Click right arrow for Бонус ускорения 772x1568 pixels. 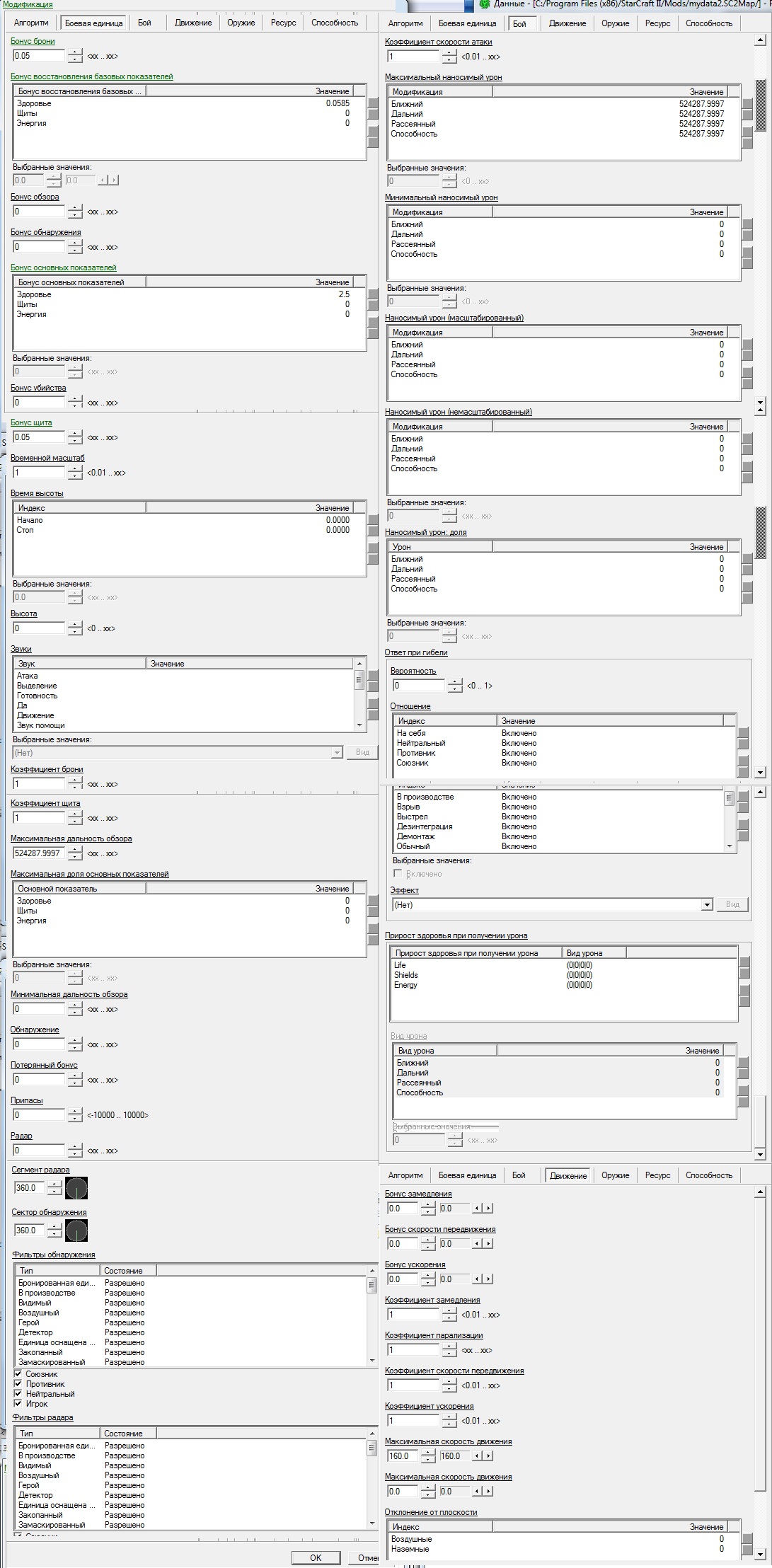click(x=488, y=1279)
